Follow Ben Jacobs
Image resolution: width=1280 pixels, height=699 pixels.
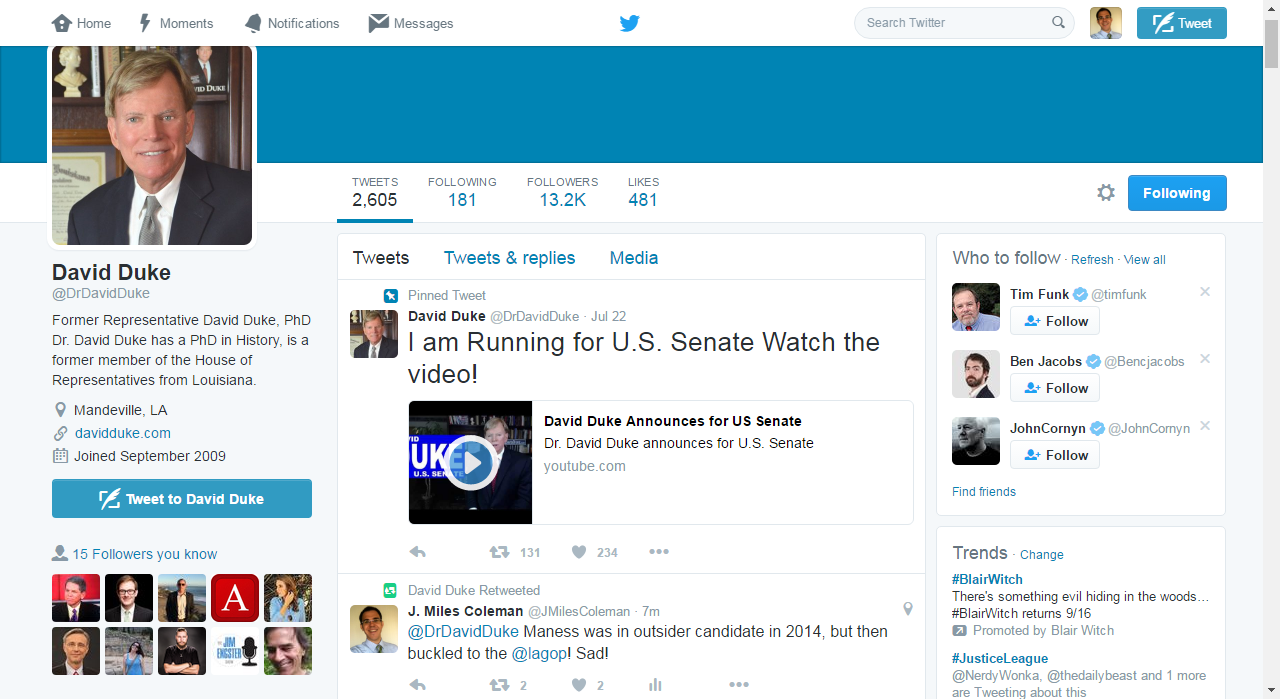pyautogui.click(x=1055, y=388)
